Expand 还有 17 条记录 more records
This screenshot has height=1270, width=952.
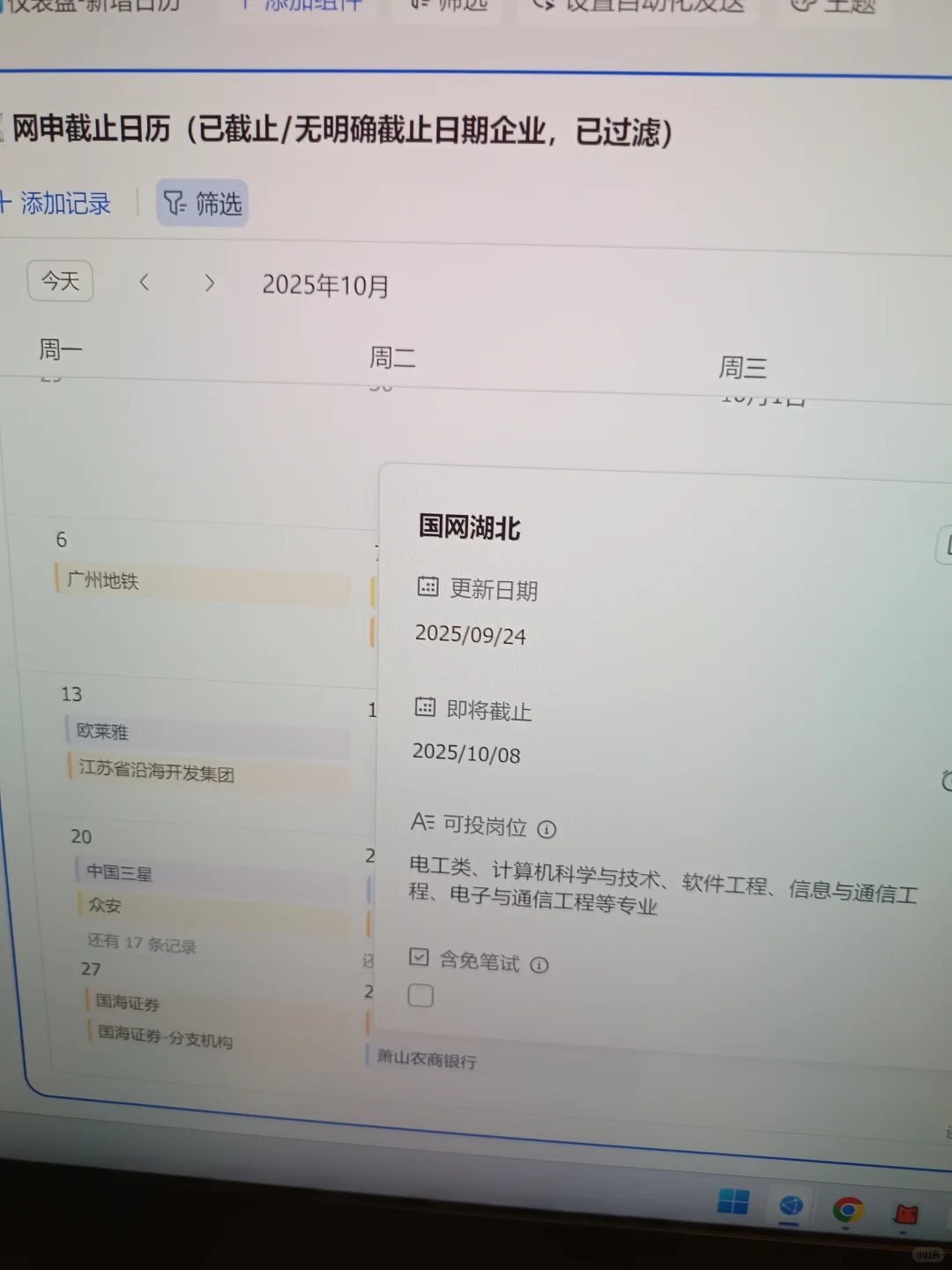pos(142,943)
